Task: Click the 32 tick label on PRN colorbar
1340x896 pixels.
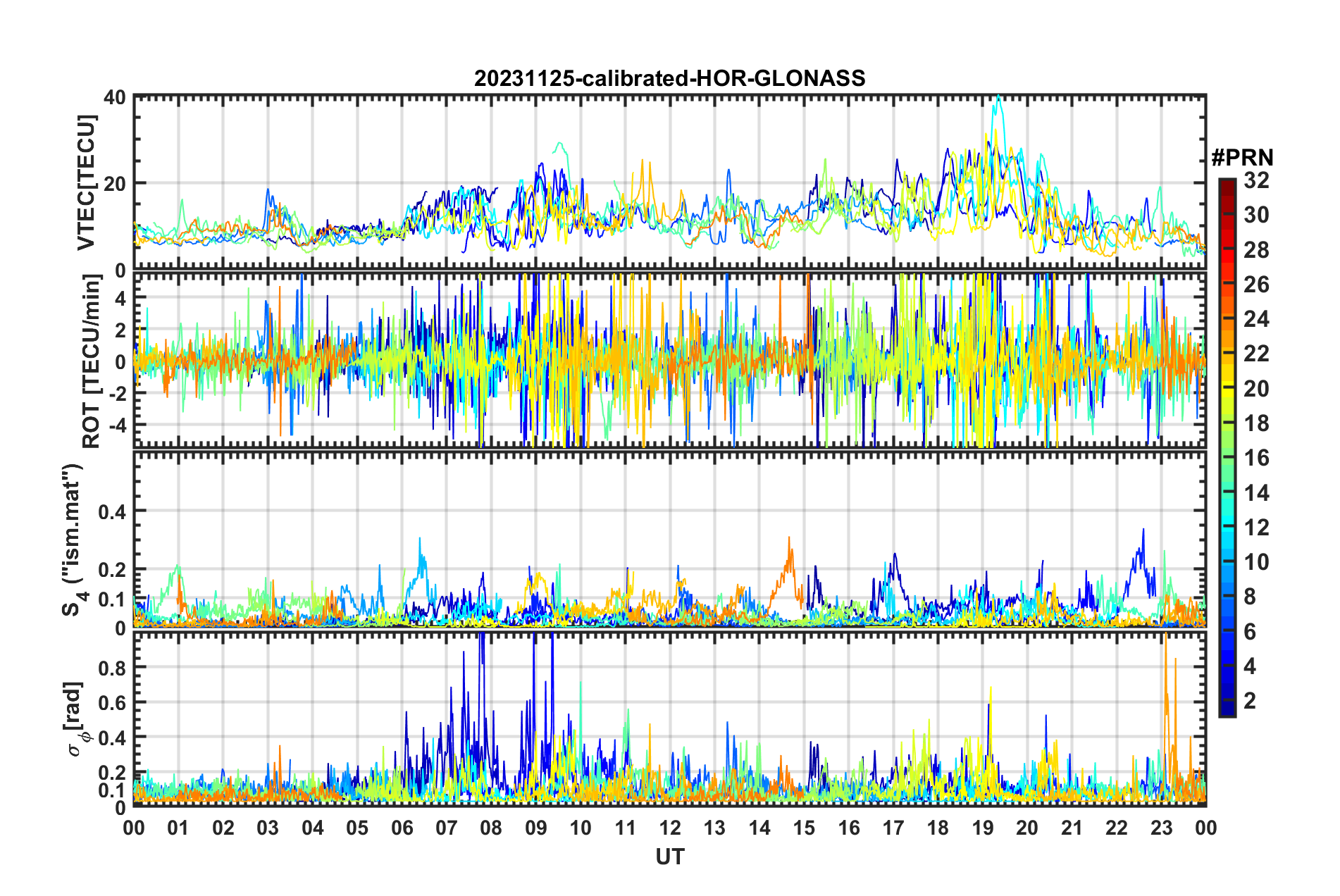Action: click(x=1256, y=180)
